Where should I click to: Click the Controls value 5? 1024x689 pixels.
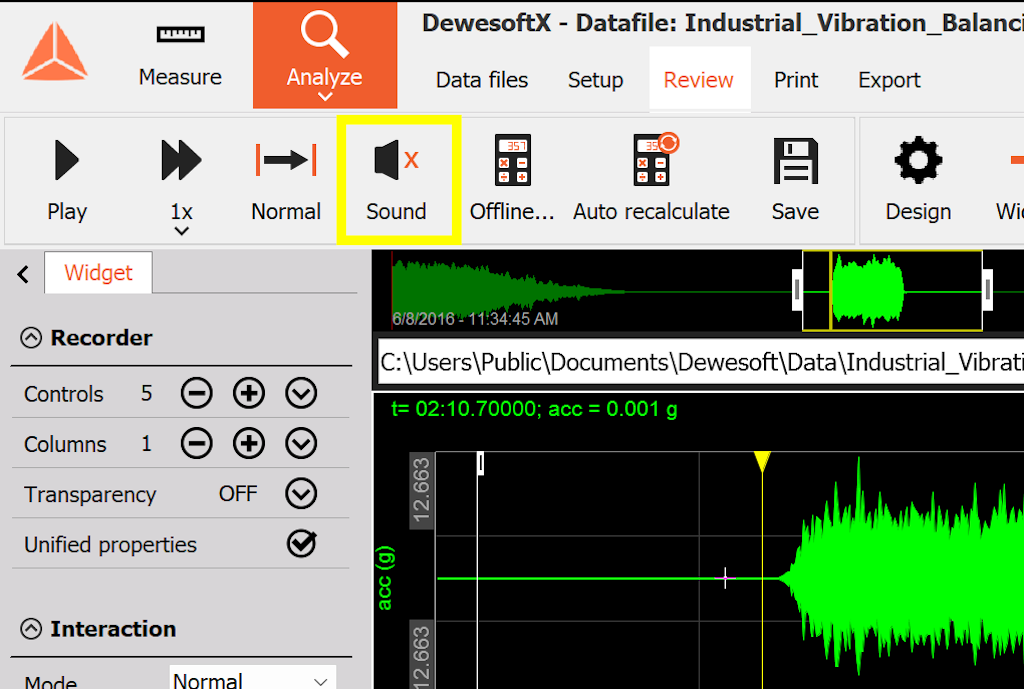tap(146, 393)
